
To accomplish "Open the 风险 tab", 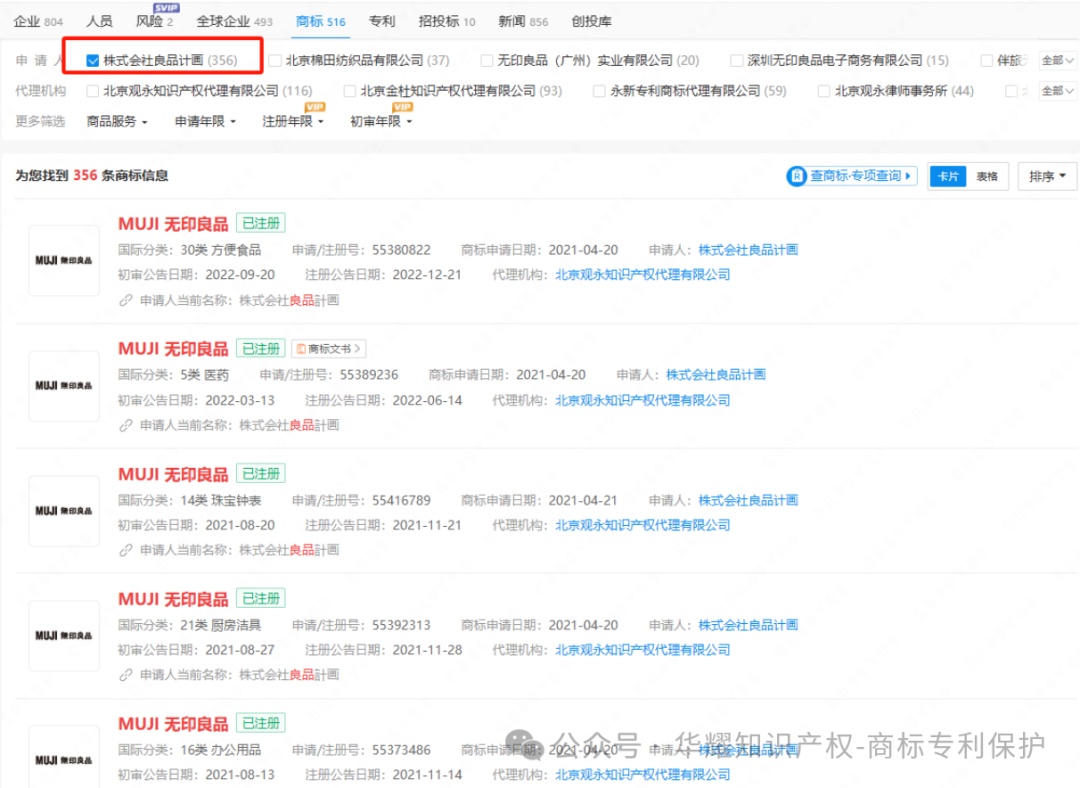I will 154,21.
